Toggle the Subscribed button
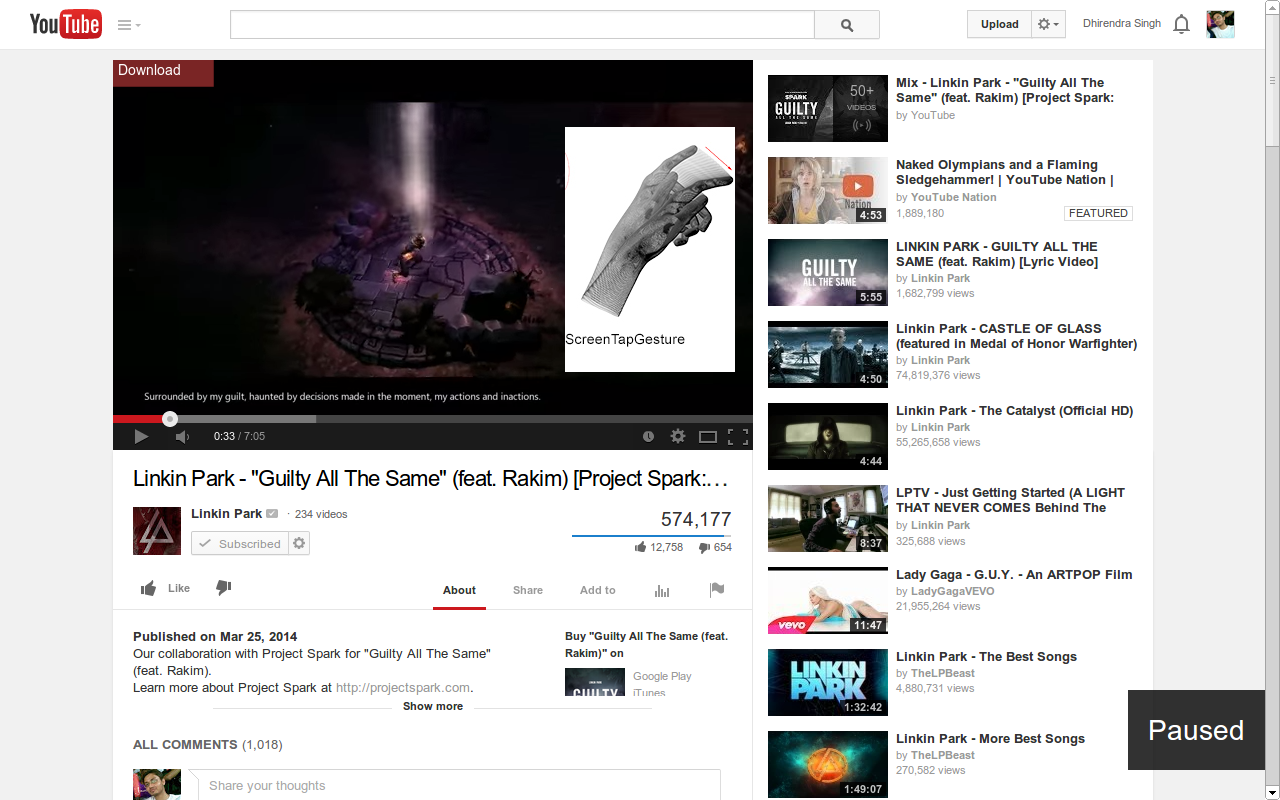This screenshot has width=1280, height=800. point(240,543)
